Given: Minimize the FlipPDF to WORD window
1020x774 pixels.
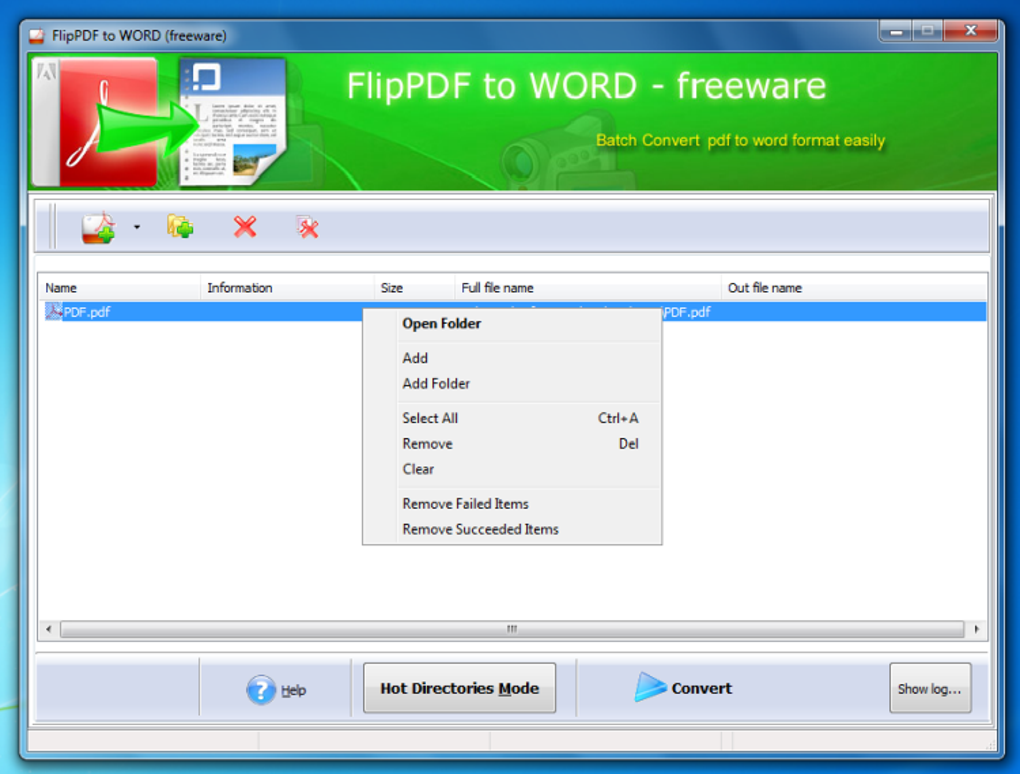Looking at the screenshot, I should click(x=896, y=31).
